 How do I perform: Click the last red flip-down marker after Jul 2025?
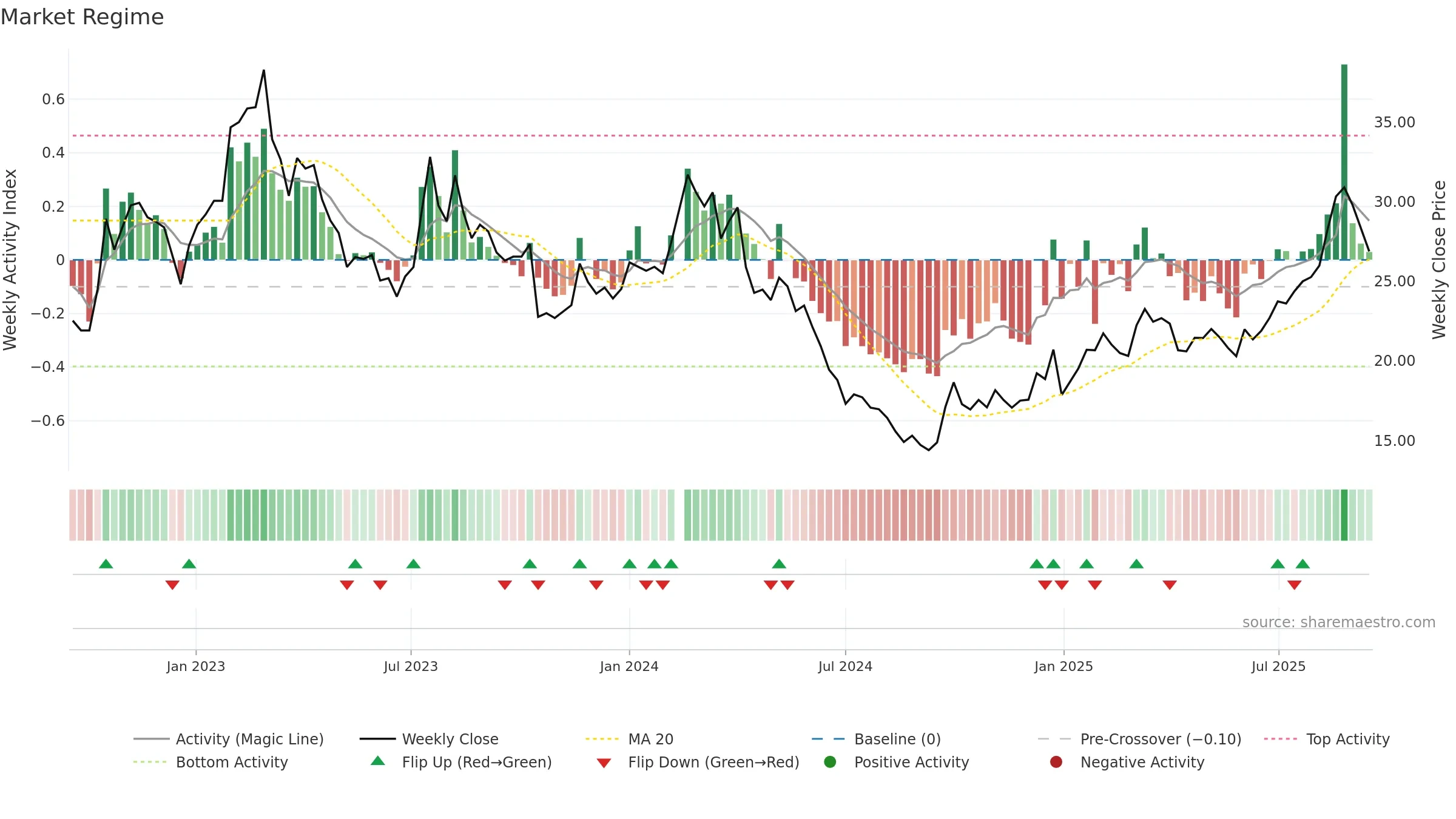pos(1294,585)
